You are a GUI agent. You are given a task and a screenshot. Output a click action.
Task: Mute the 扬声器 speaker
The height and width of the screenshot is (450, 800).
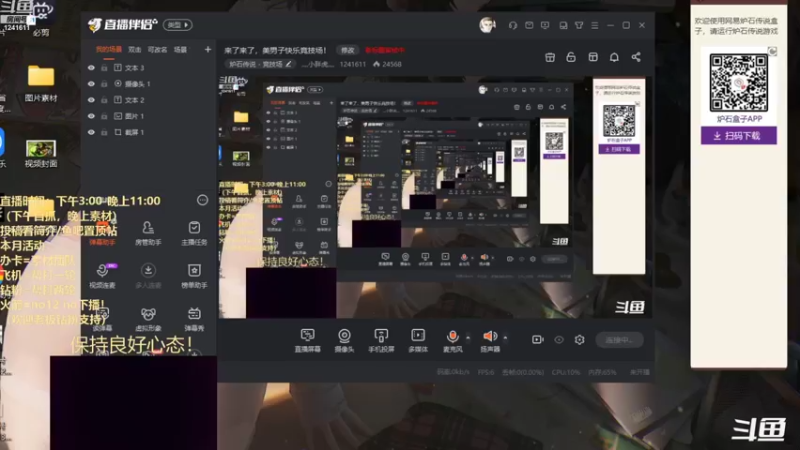(x=490, y=340)
